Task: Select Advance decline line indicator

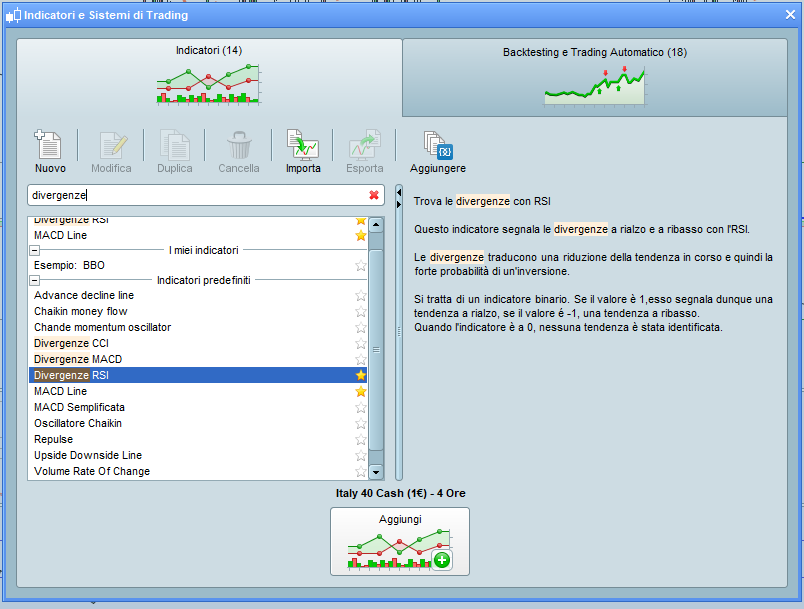Action: click(198, 296)
